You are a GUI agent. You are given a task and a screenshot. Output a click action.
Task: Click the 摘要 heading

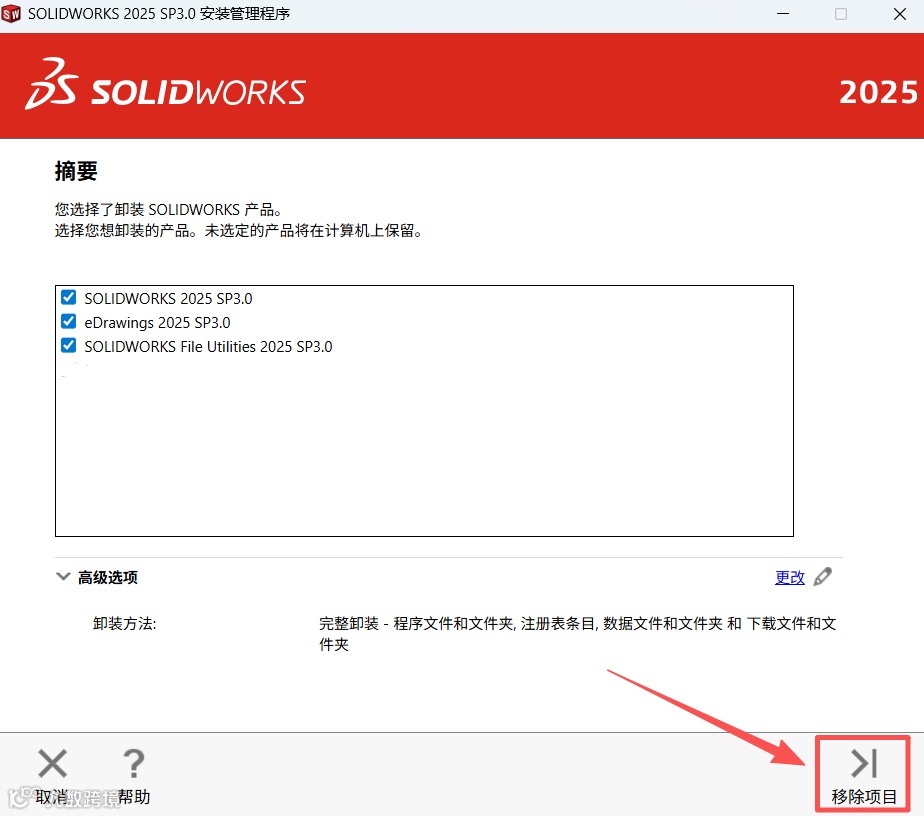pyautogui.click(x=76, y=171)
